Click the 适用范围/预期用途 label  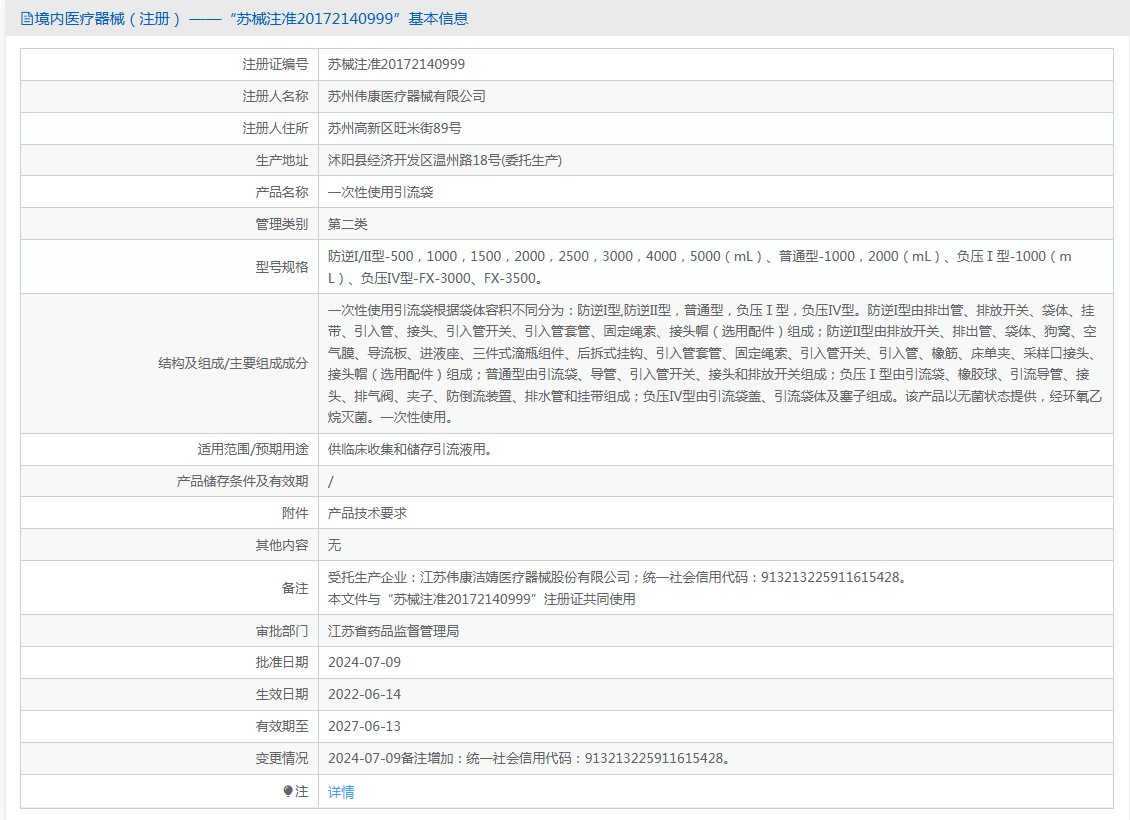[x=253, y=449]
